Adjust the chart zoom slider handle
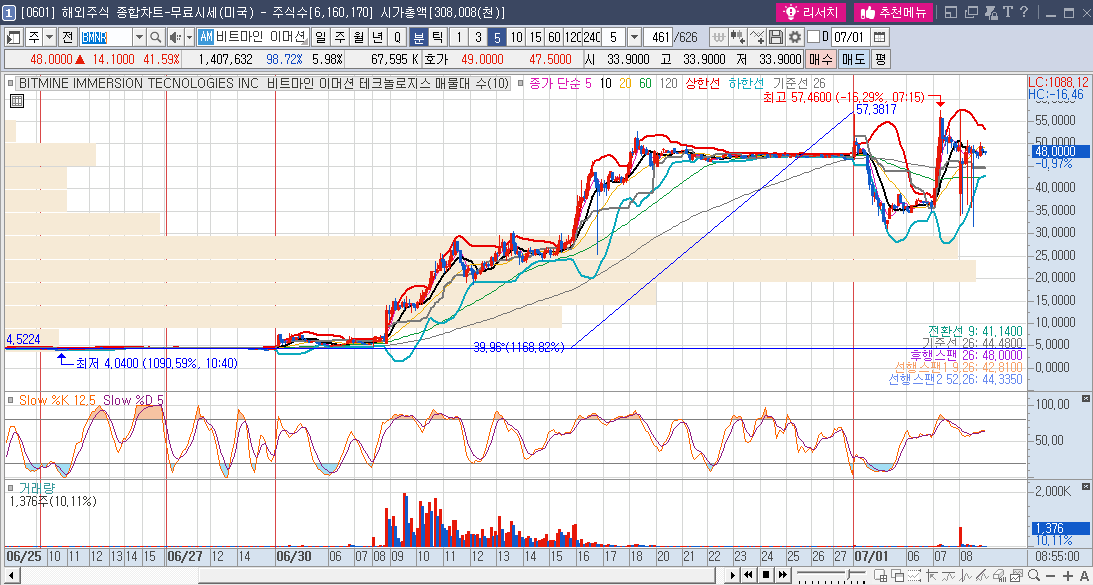The height and width of the screenshot is (585, 1093). (848, 574)
